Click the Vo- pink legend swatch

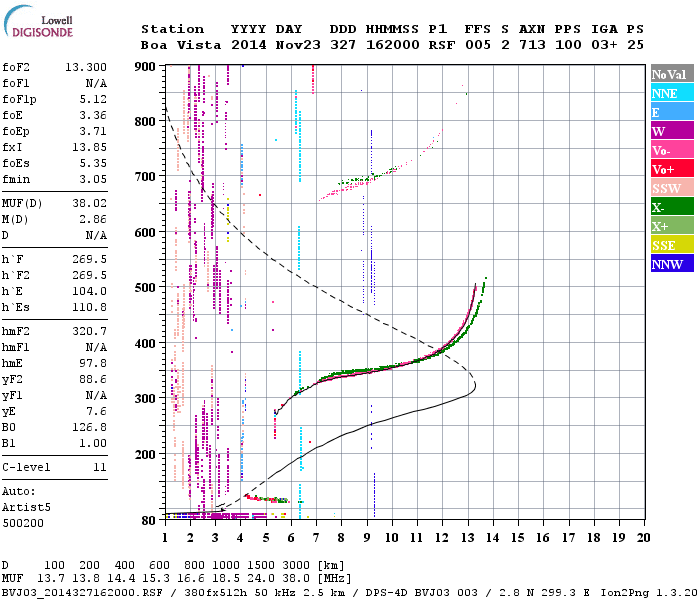click(672, 150)
